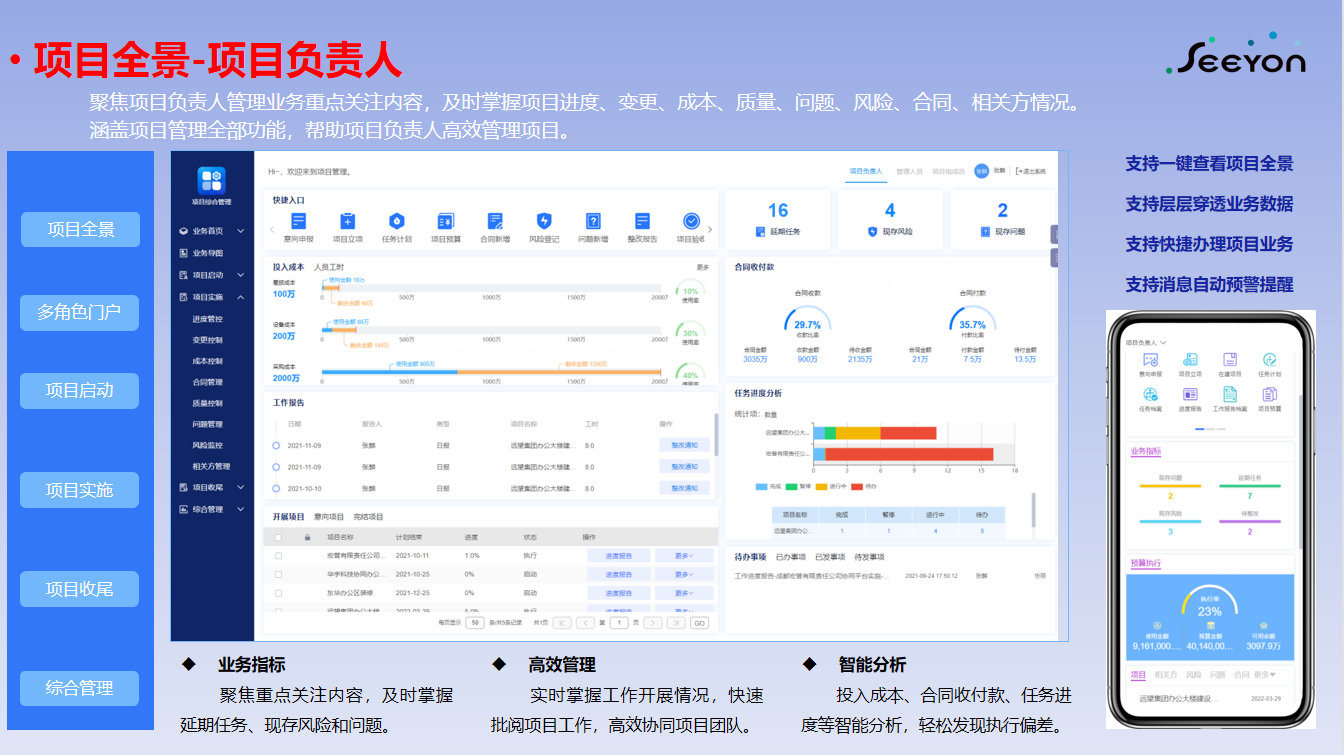Check the select-all checkbox in project table header
Screen dimensions: 1344x755
pyautogui.click(x=278, y=537)
